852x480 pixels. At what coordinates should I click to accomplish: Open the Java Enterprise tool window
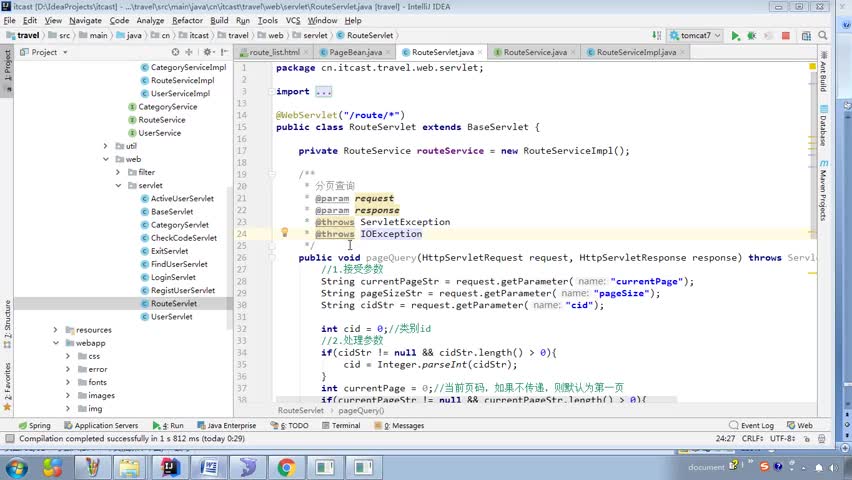pyautogui.click(x=226, y=425)
